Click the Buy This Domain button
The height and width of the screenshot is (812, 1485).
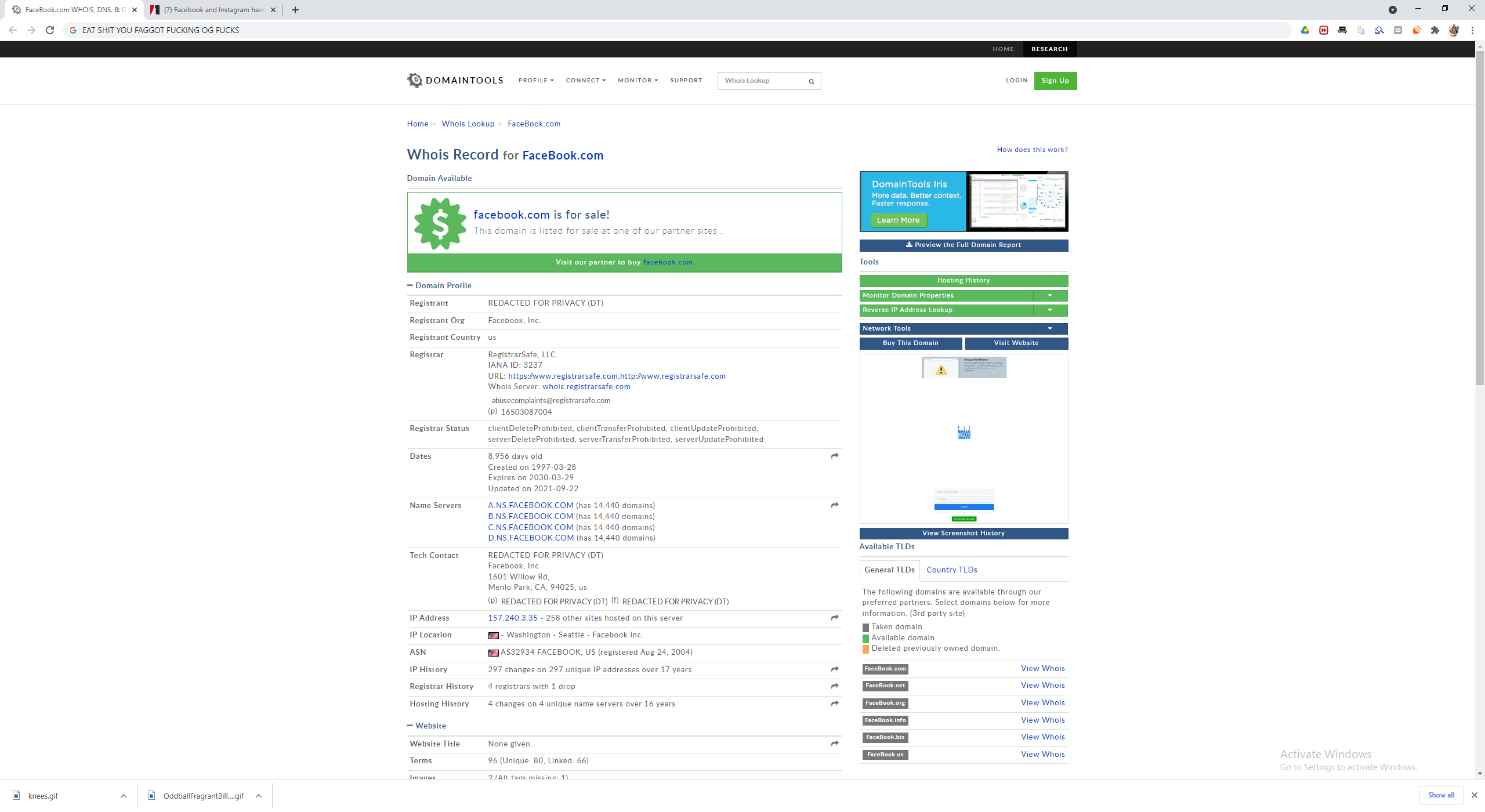[911, 343]
